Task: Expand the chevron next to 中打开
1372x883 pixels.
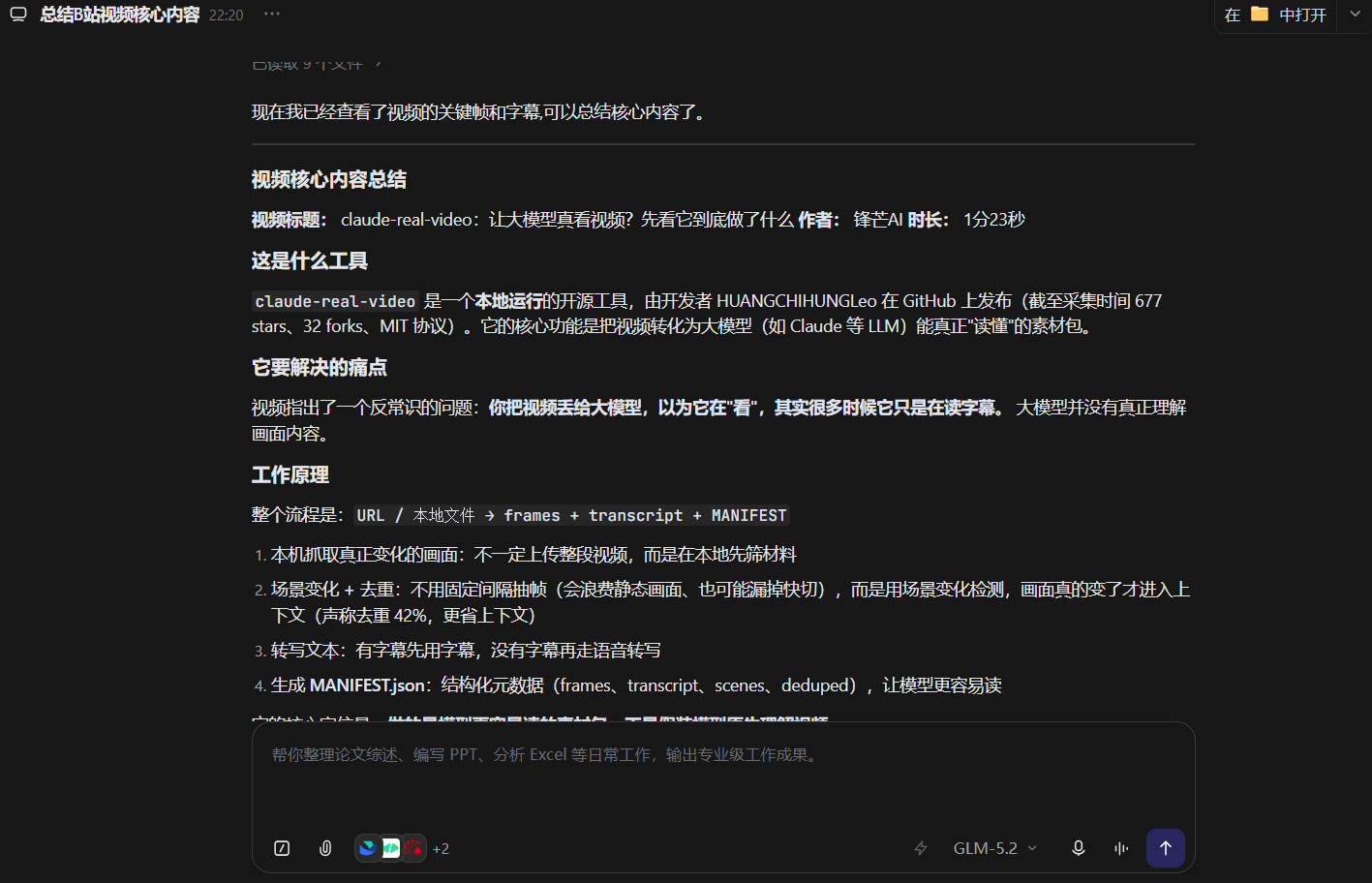Action: click(x=1355, y=15)
